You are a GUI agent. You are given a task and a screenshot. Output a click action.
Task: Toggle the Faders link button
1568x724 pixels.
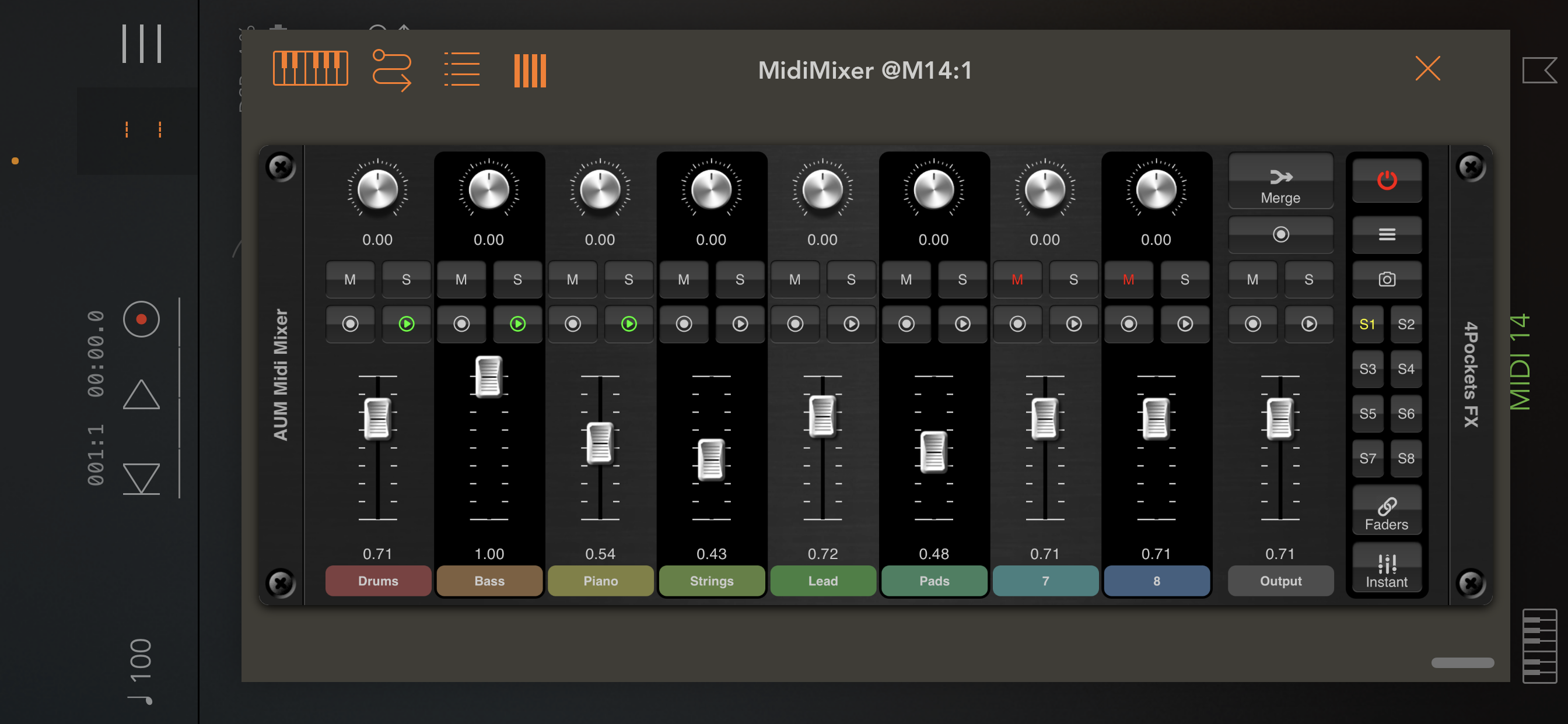point(1387,511)
